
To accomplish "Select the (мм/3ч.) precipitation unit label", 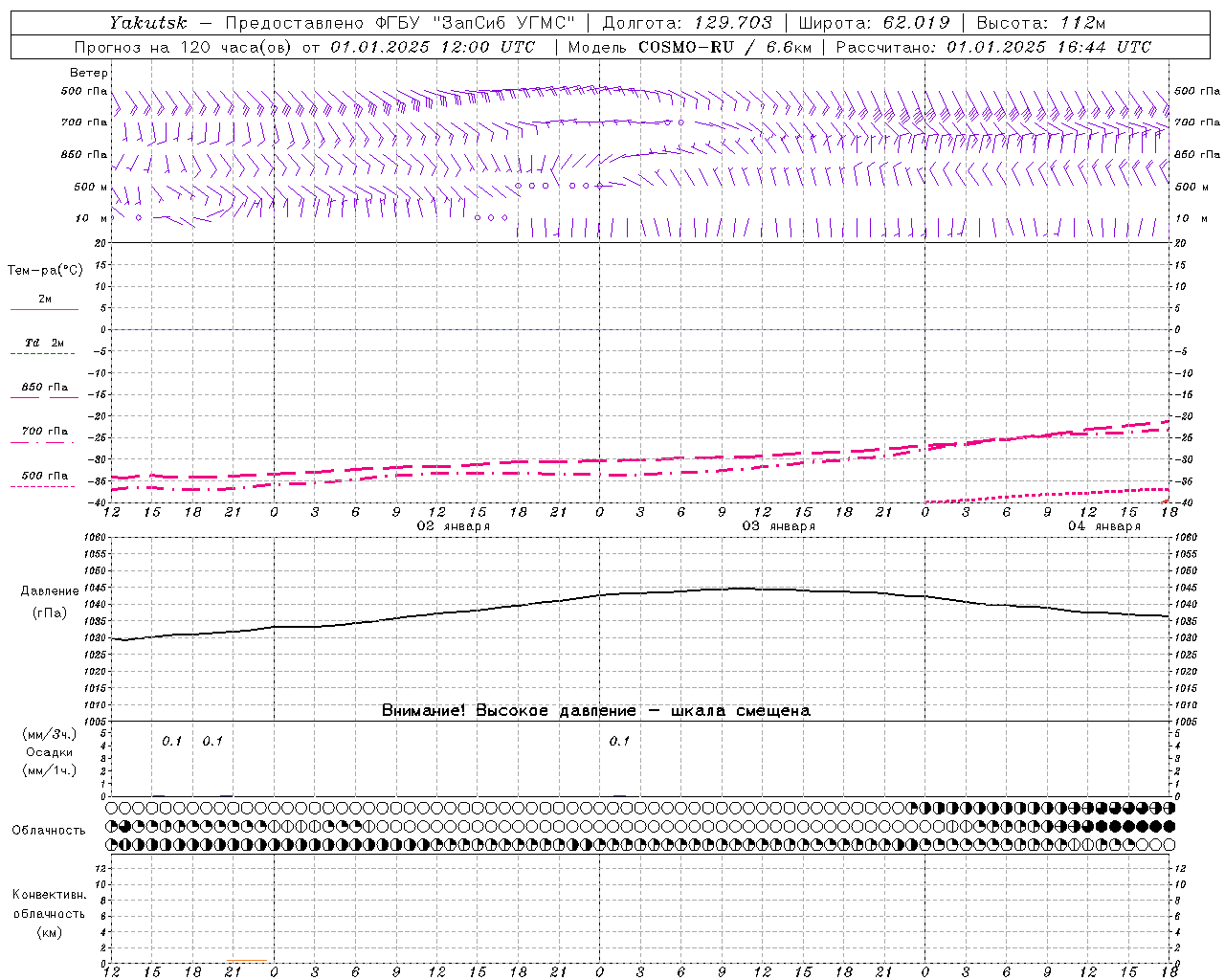I will (50, 734).
